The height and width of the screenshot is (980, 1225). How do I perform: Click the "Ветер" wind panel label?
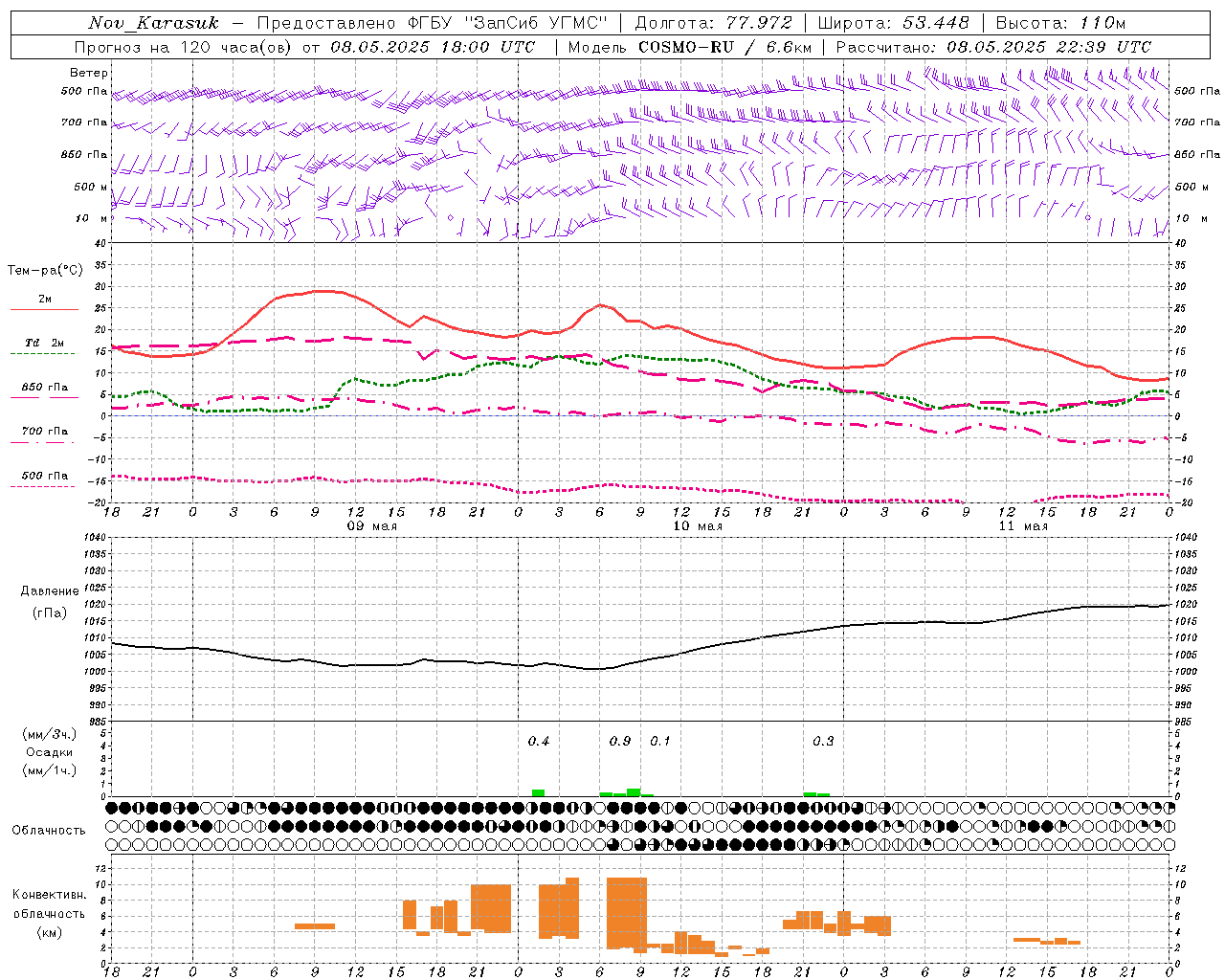[x=89, y=73]
